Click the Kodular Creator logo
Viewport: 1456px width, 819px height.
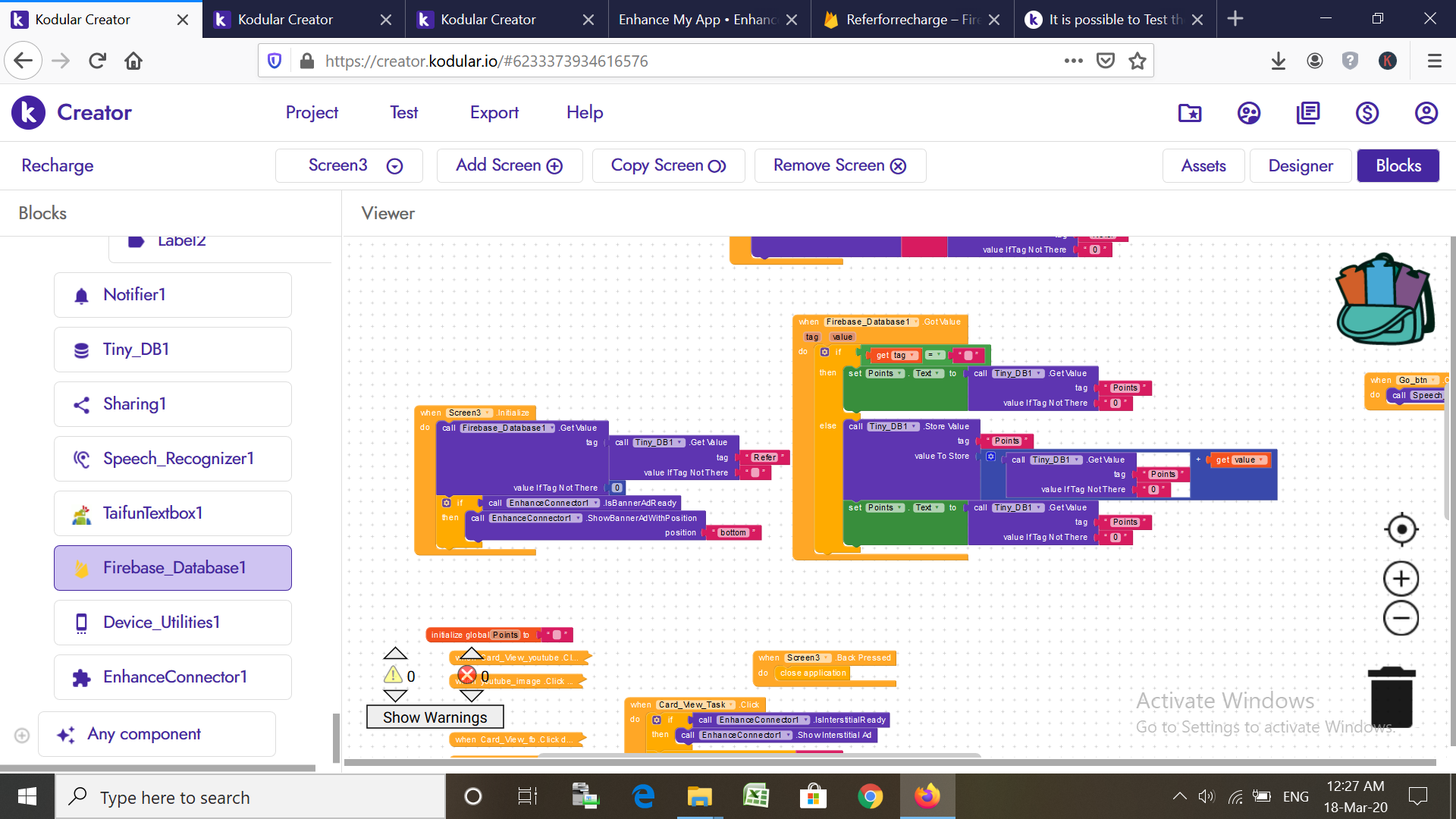72,113
